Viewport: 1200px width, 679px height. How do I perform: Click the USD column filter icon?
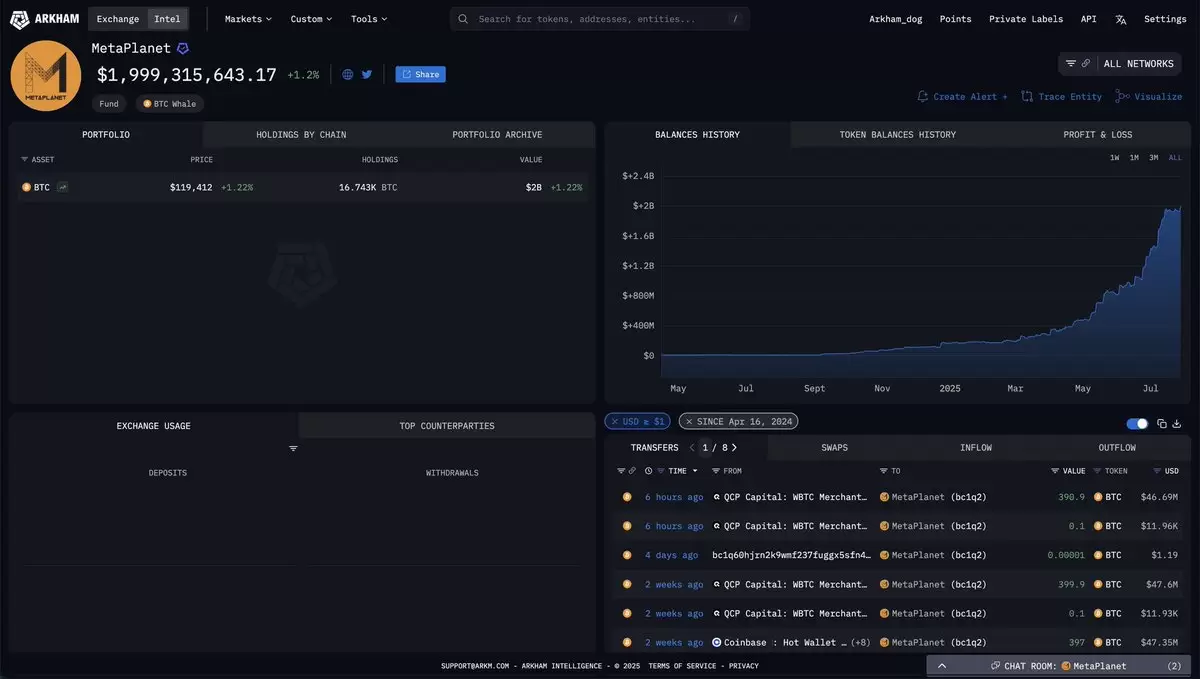(x=1156, y=471)
